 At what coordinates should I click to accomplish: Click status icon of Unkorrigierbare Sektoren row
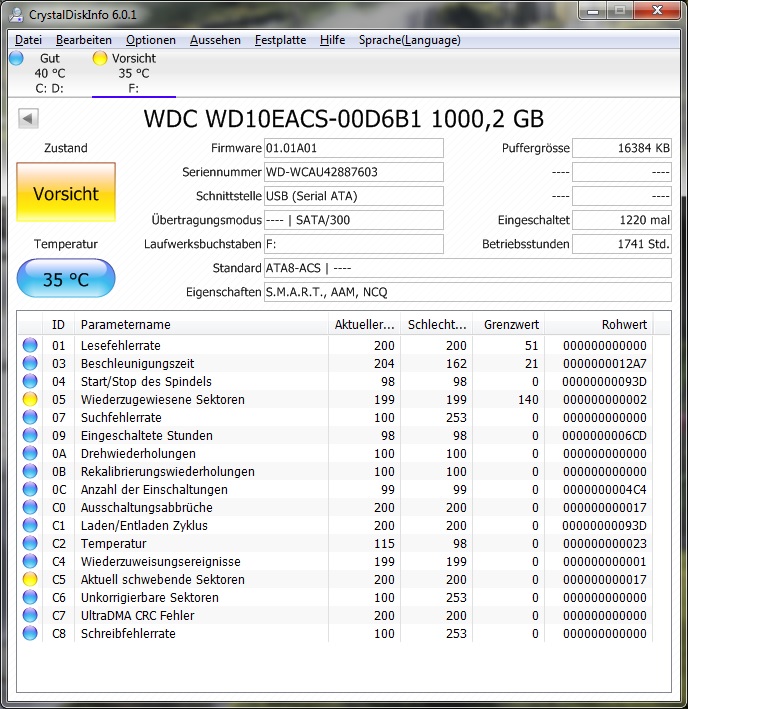click(30, 597)
